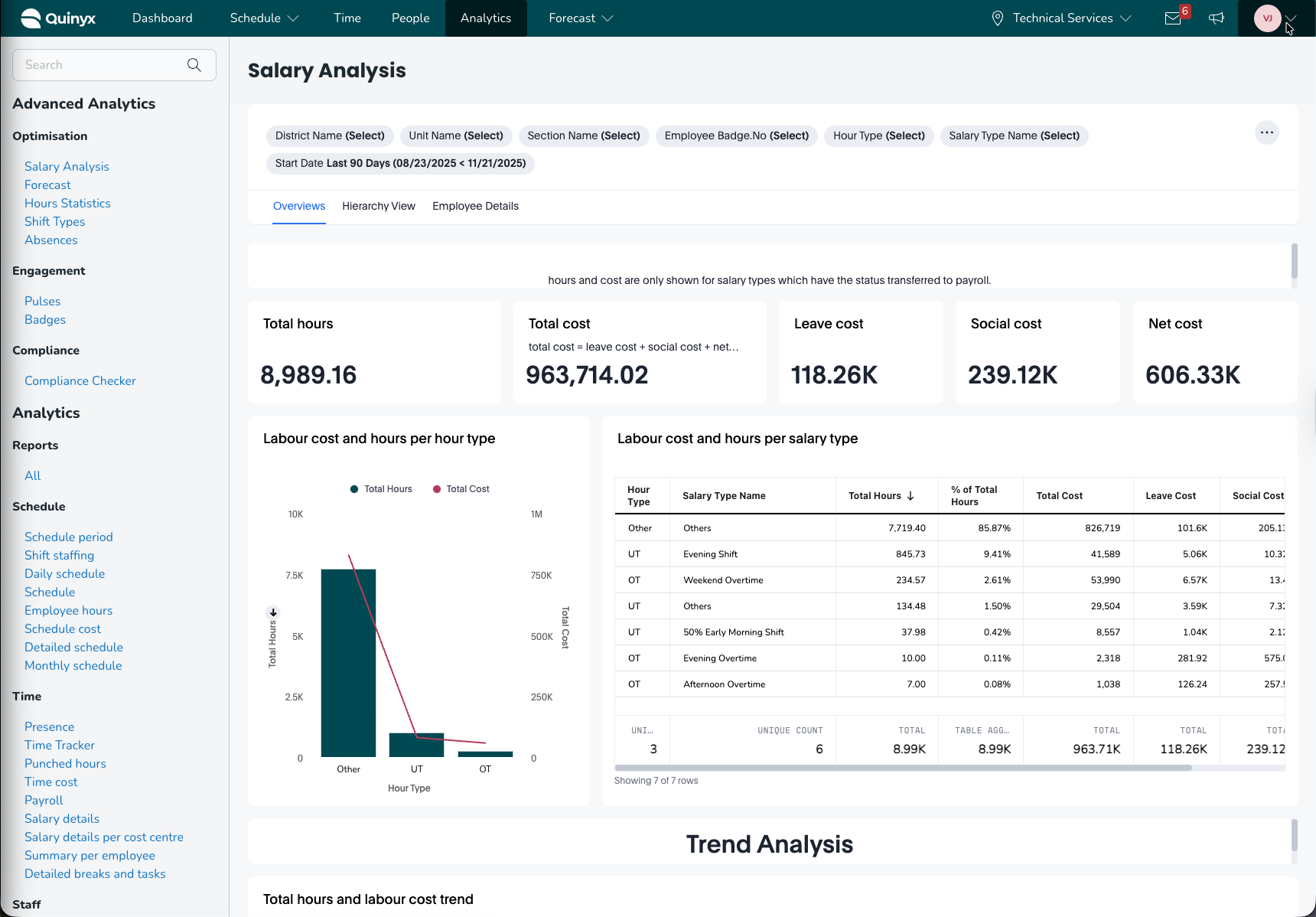The image size is (1316, 917).
Task: Open the mail inbox icon
Action: point(1173,18)
